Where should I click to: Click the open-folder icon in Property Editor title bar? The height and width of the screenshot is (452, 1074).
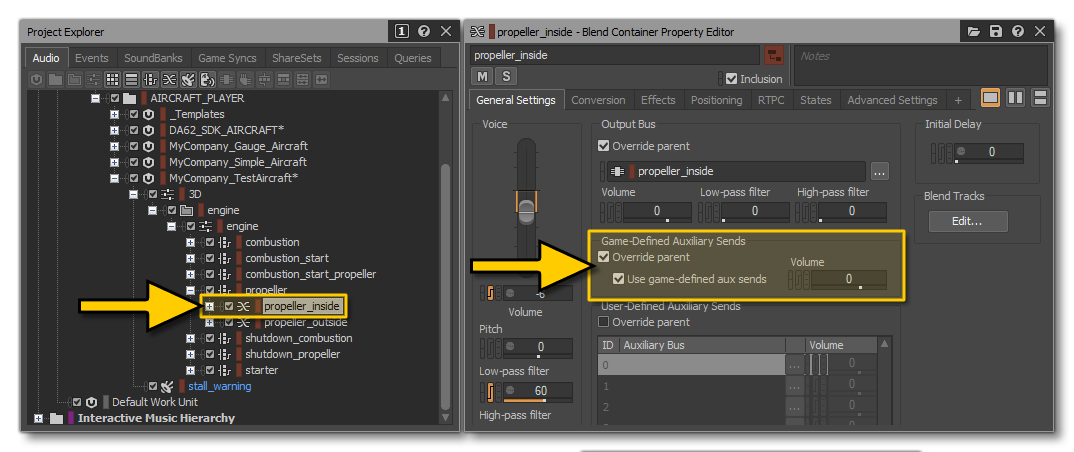click(974, 32)
